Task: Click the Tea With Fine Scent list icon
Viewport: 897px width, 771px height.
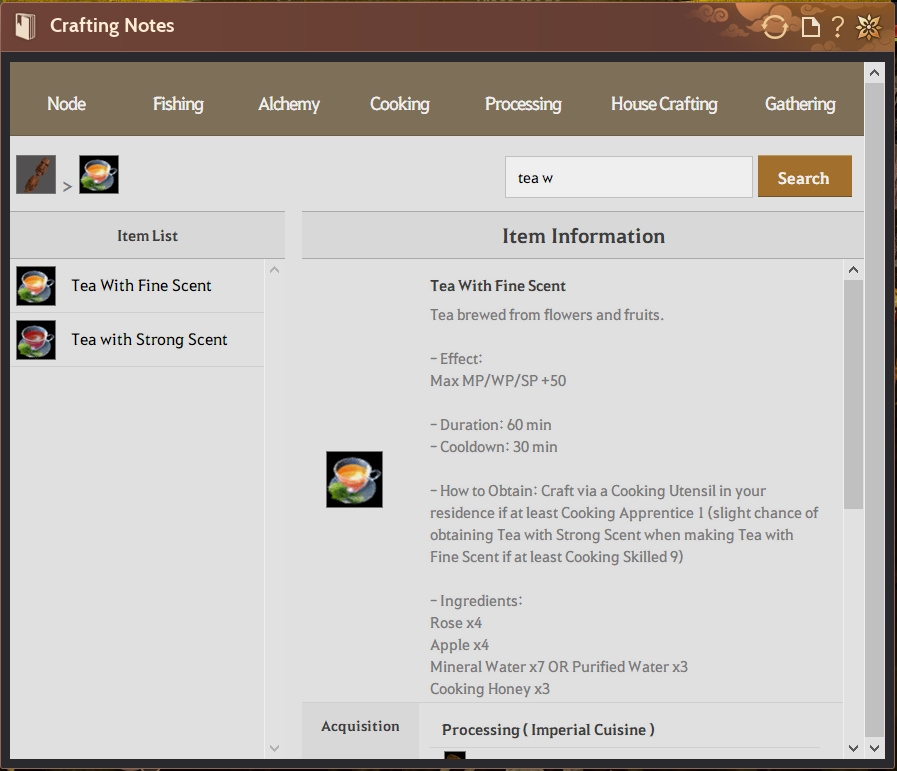Action: [x=36, y=285]
